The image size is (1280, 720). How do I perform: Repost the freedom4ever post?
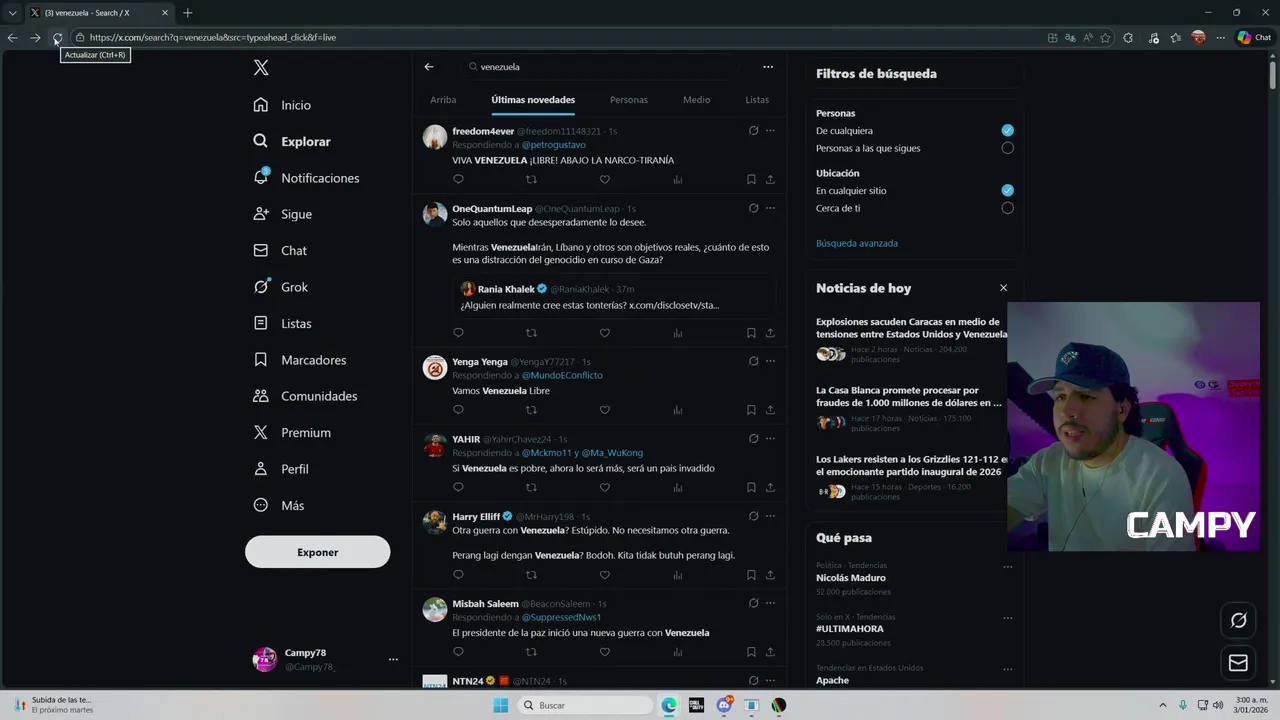click(531, 180)
